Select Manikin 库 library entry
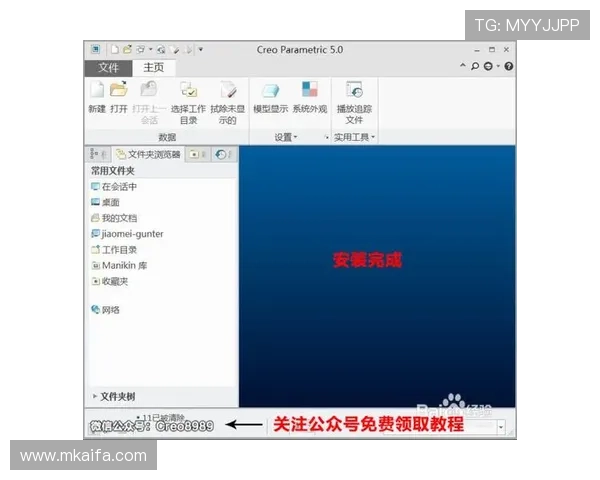This screenshot has height=480, width=600. [119, 265]
